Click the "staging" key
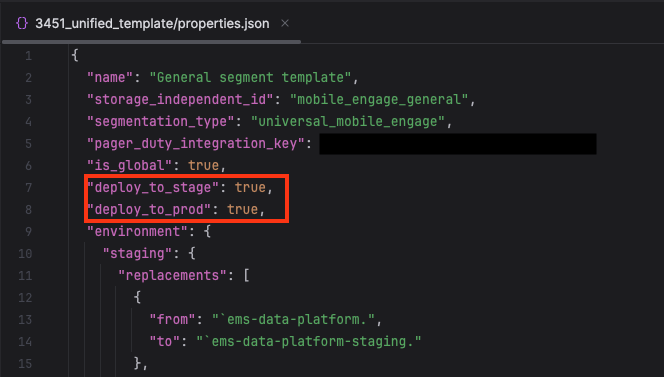This screenshot has width=664, height=377. 137,254
